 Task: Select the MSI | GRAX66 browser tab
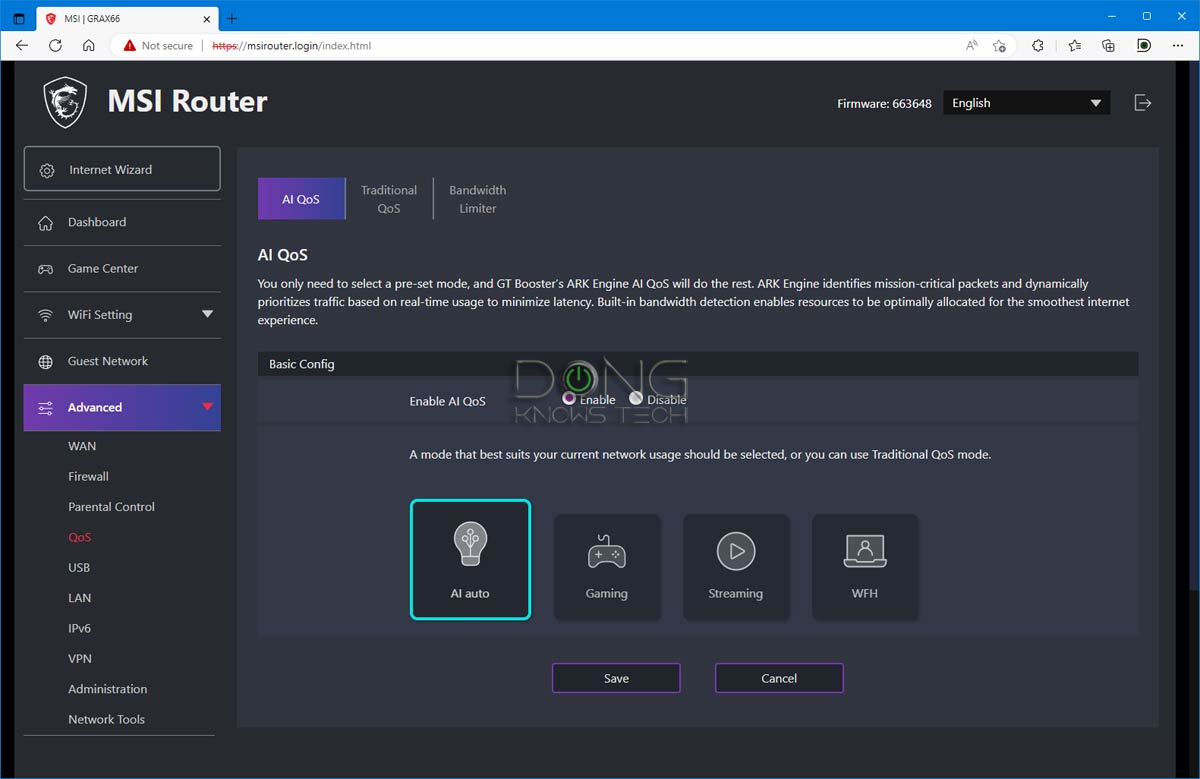click(x=128, y=18)
